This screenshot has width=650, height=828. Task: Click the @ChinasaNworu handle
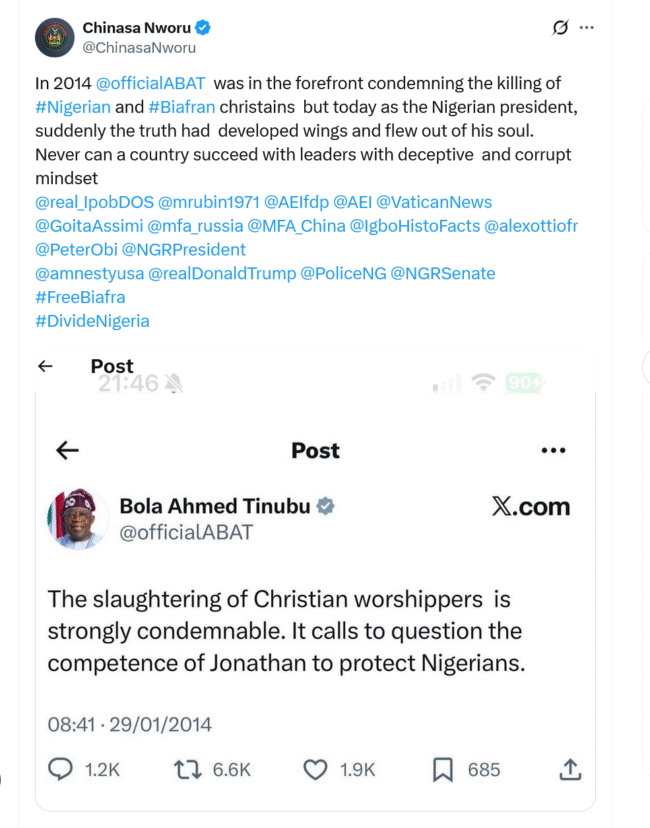(139, 47)
